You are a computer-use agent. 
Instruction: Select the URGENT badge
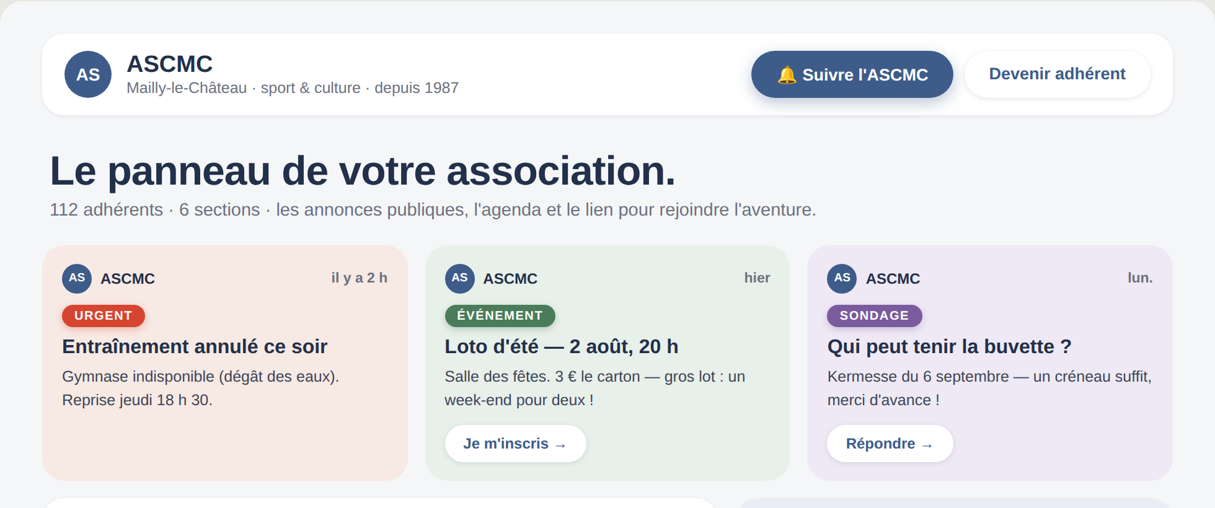pyautogui.click(x=103, y=315)
